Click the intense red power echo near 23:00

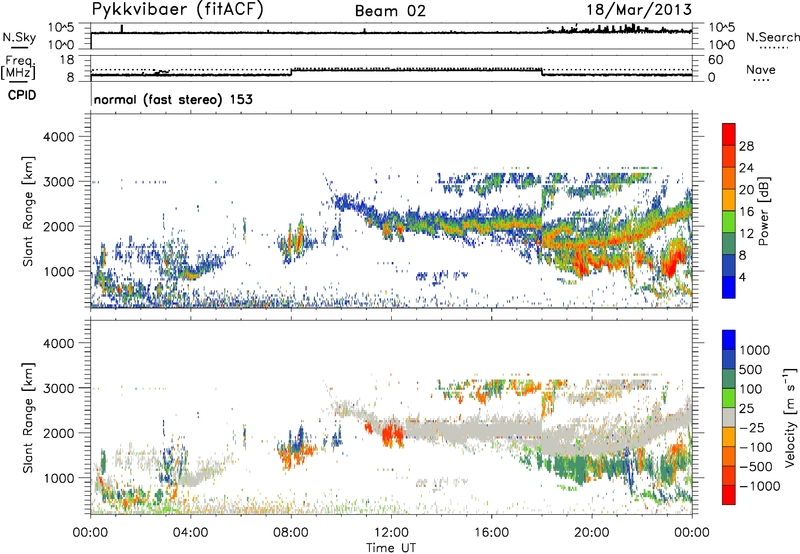[x=673, y=260]
